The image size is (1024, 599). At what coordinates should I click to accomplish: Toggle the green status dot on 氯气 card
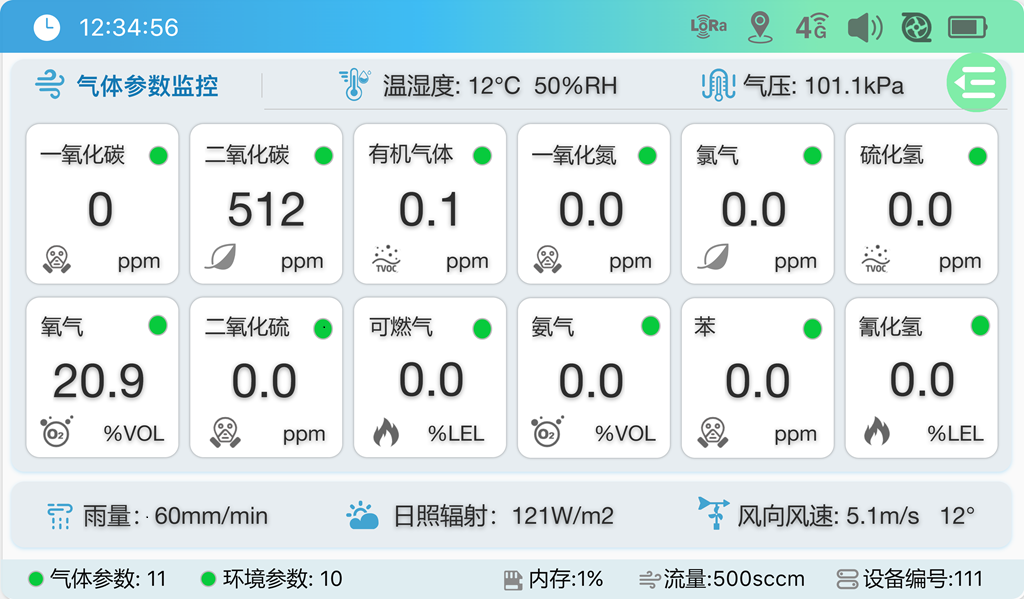[810, 156]
